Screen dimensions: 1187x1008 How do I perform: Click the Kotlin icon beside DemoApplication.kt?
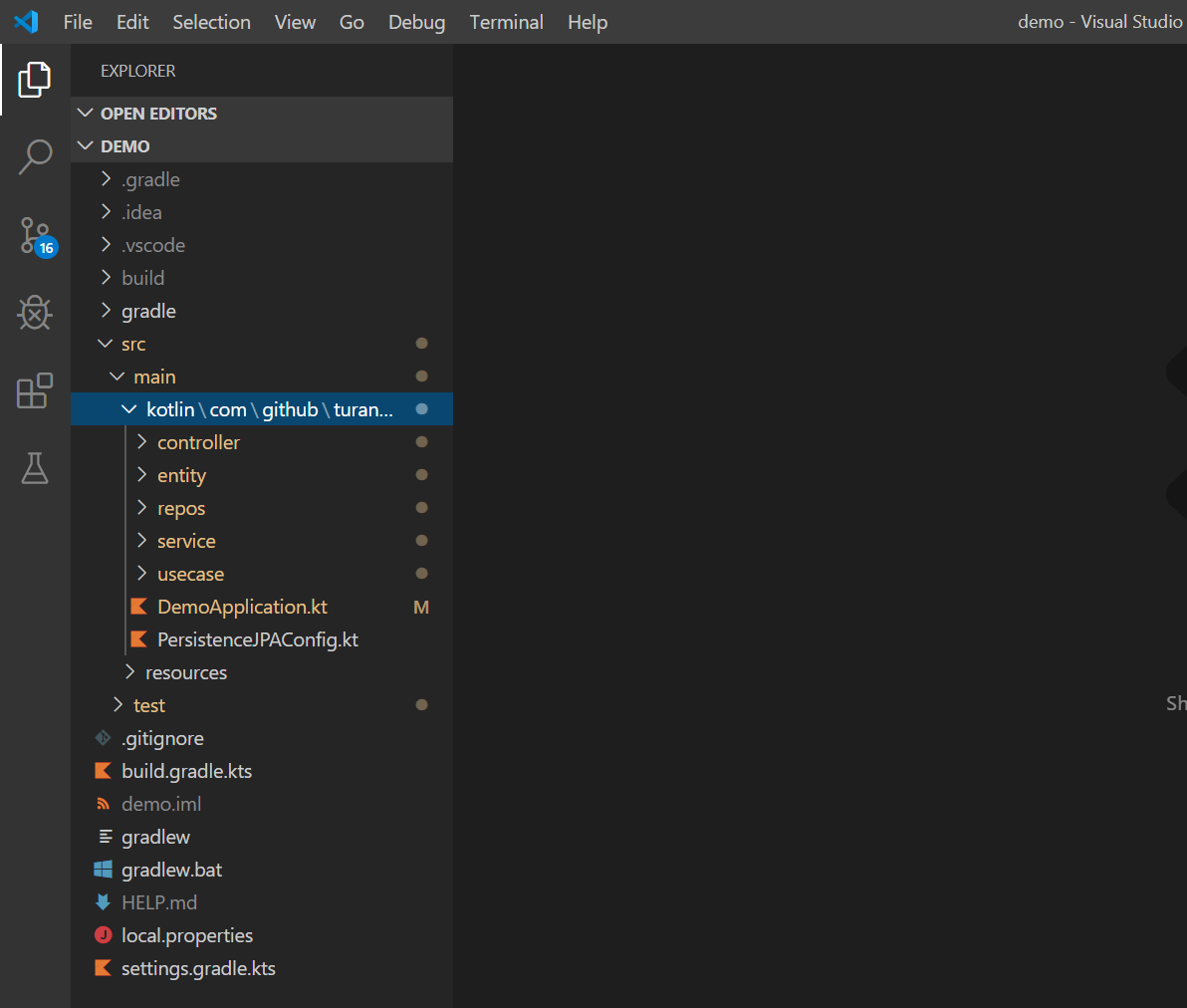pos(139,607)
